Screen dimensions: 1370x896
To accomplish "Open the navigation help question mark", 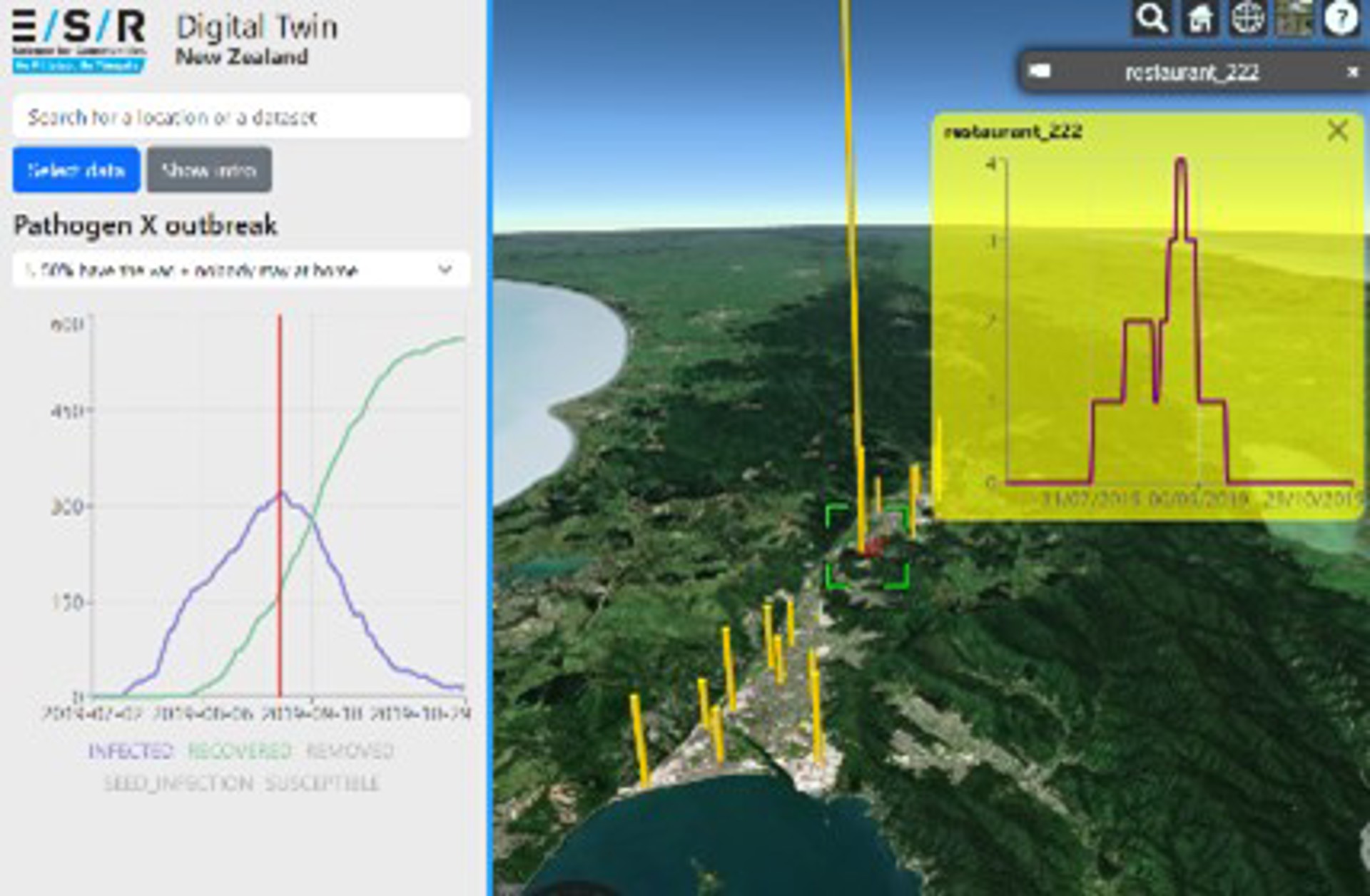I will point(1341,19).
